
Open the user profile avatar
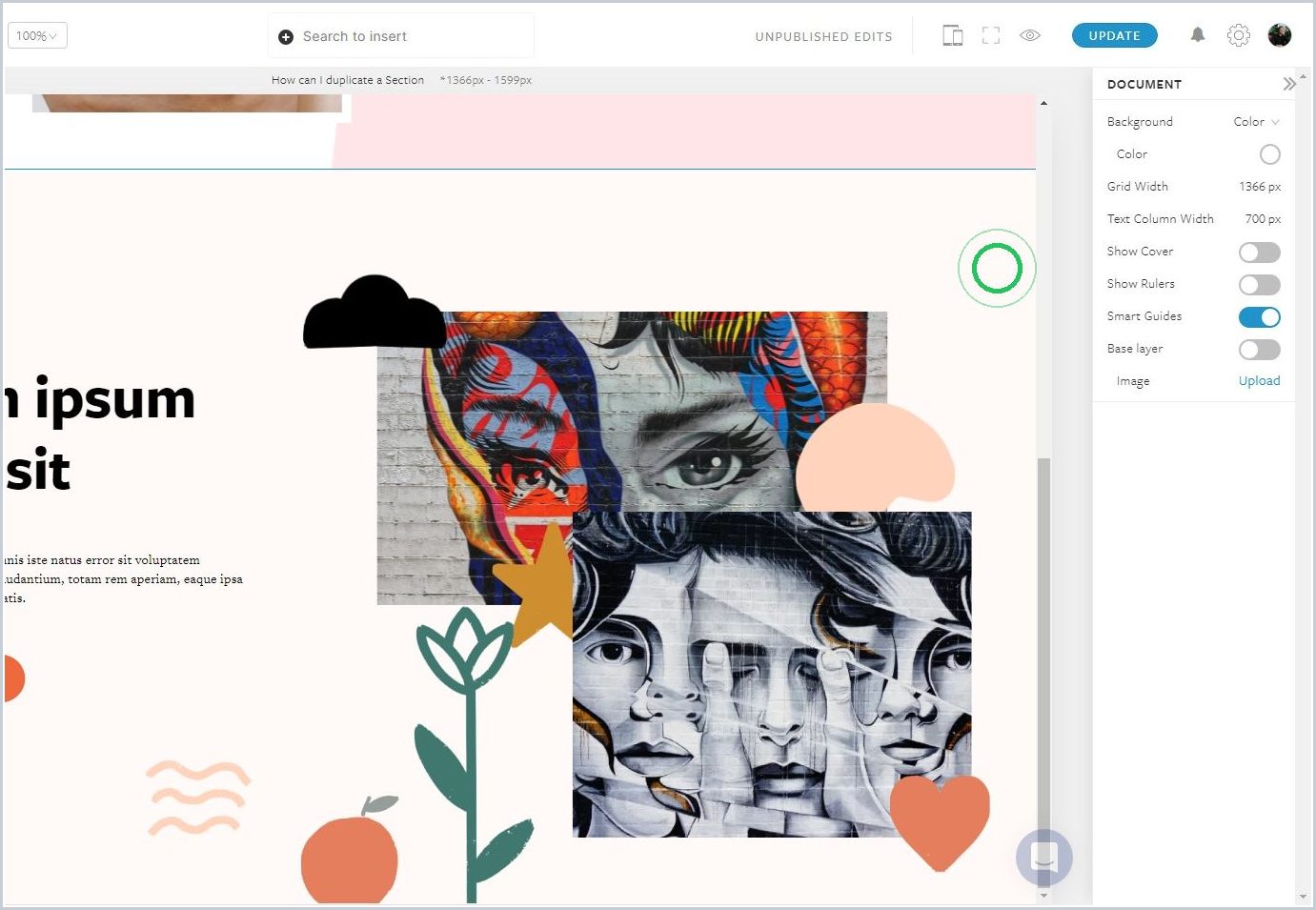point(1280,35)
